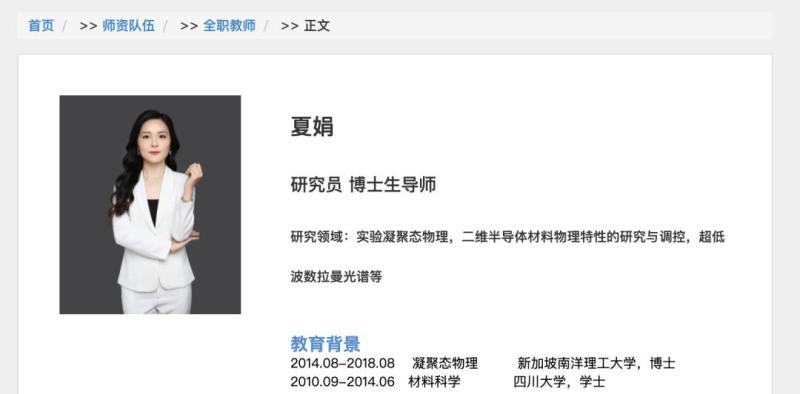Click the date range 2010.09-2014.06

click(x=342, y=382)
